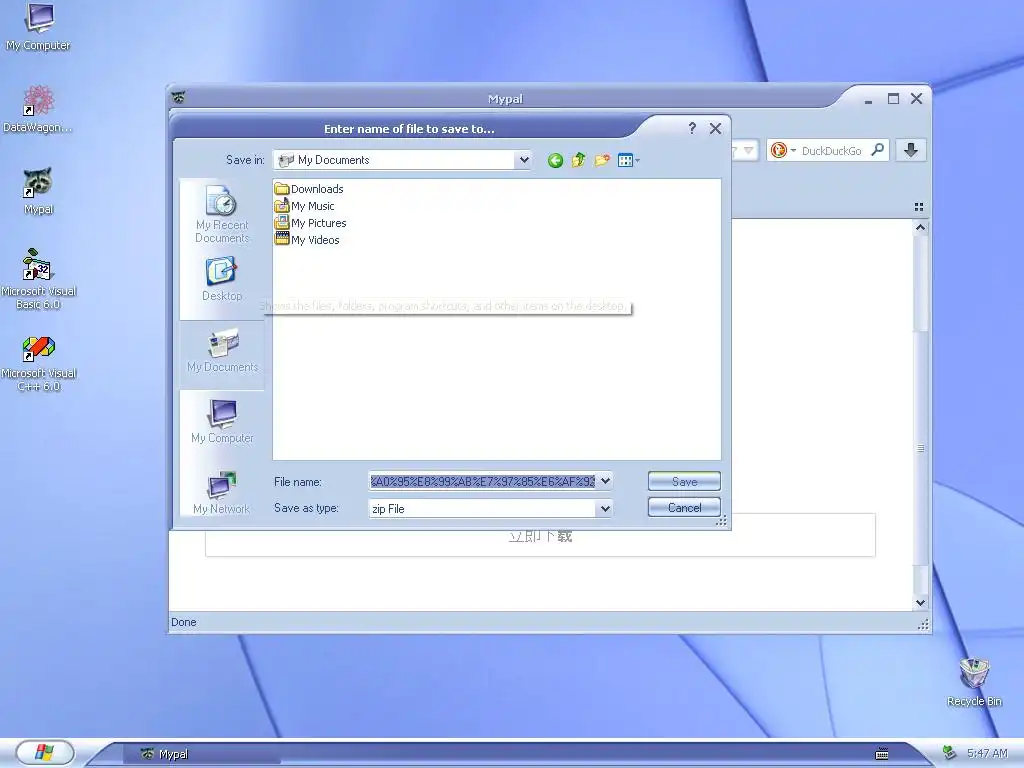This screenshot has width=1024, height=768.
Task: Click the Mypal tab groups grid icon
Action: tap(919, 207)
